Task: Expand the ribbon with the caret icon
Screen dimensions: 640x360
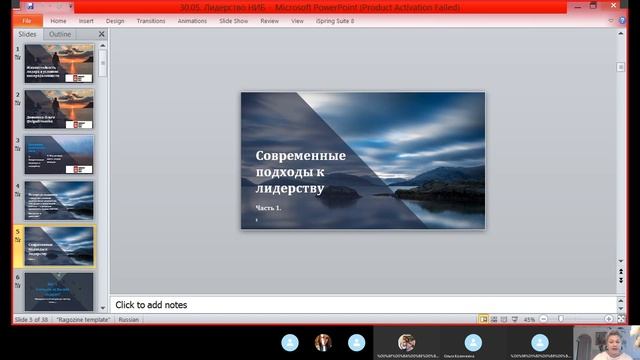Action: [x=611, y=20]
